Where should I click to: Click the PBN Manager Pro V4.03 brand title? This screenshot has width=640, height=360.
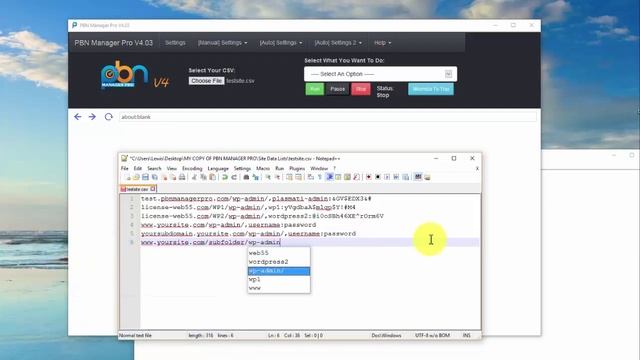tap(113, 42)
